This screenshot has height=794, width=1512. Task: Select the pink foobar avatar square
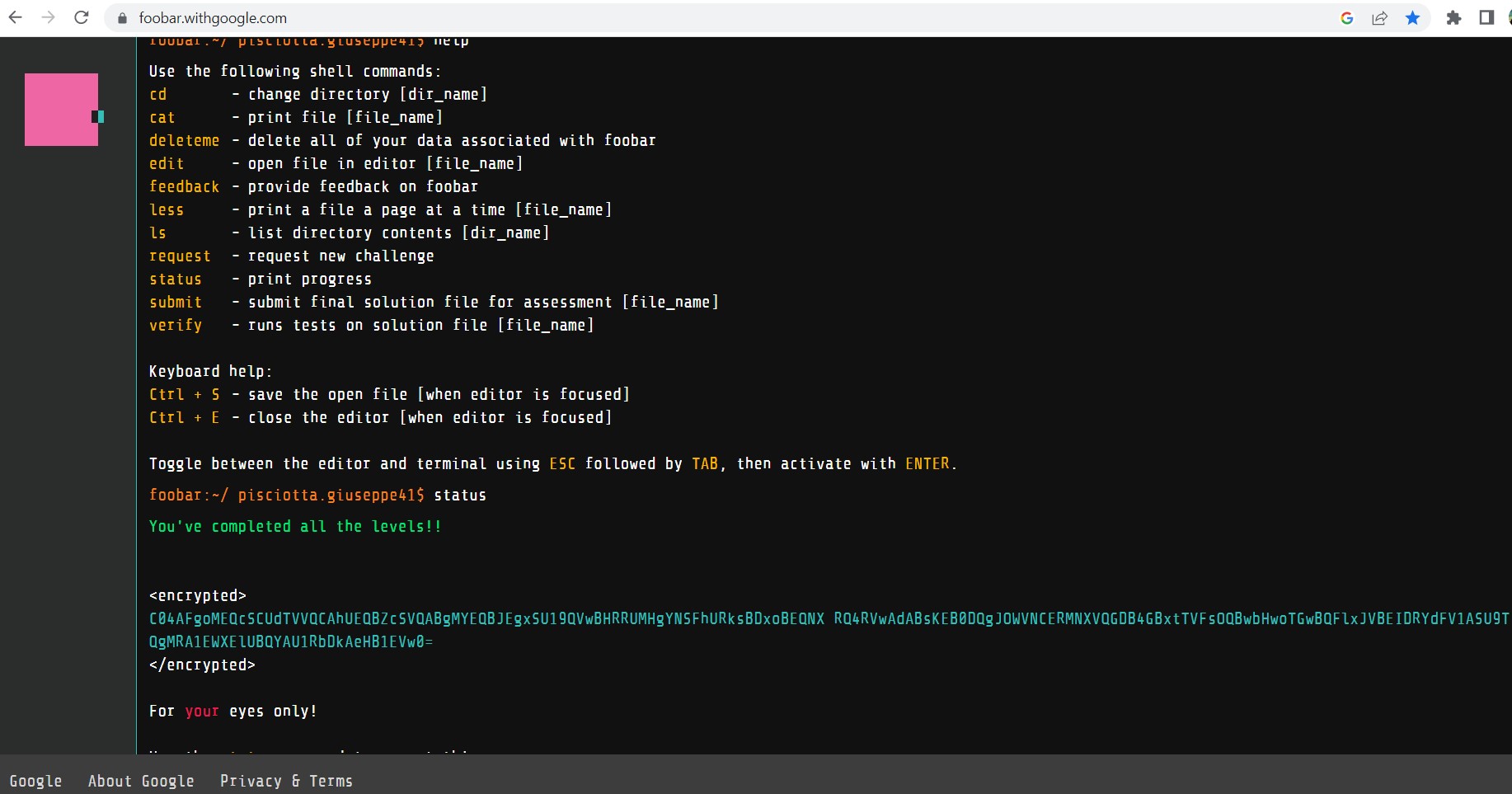click(61, 110)
